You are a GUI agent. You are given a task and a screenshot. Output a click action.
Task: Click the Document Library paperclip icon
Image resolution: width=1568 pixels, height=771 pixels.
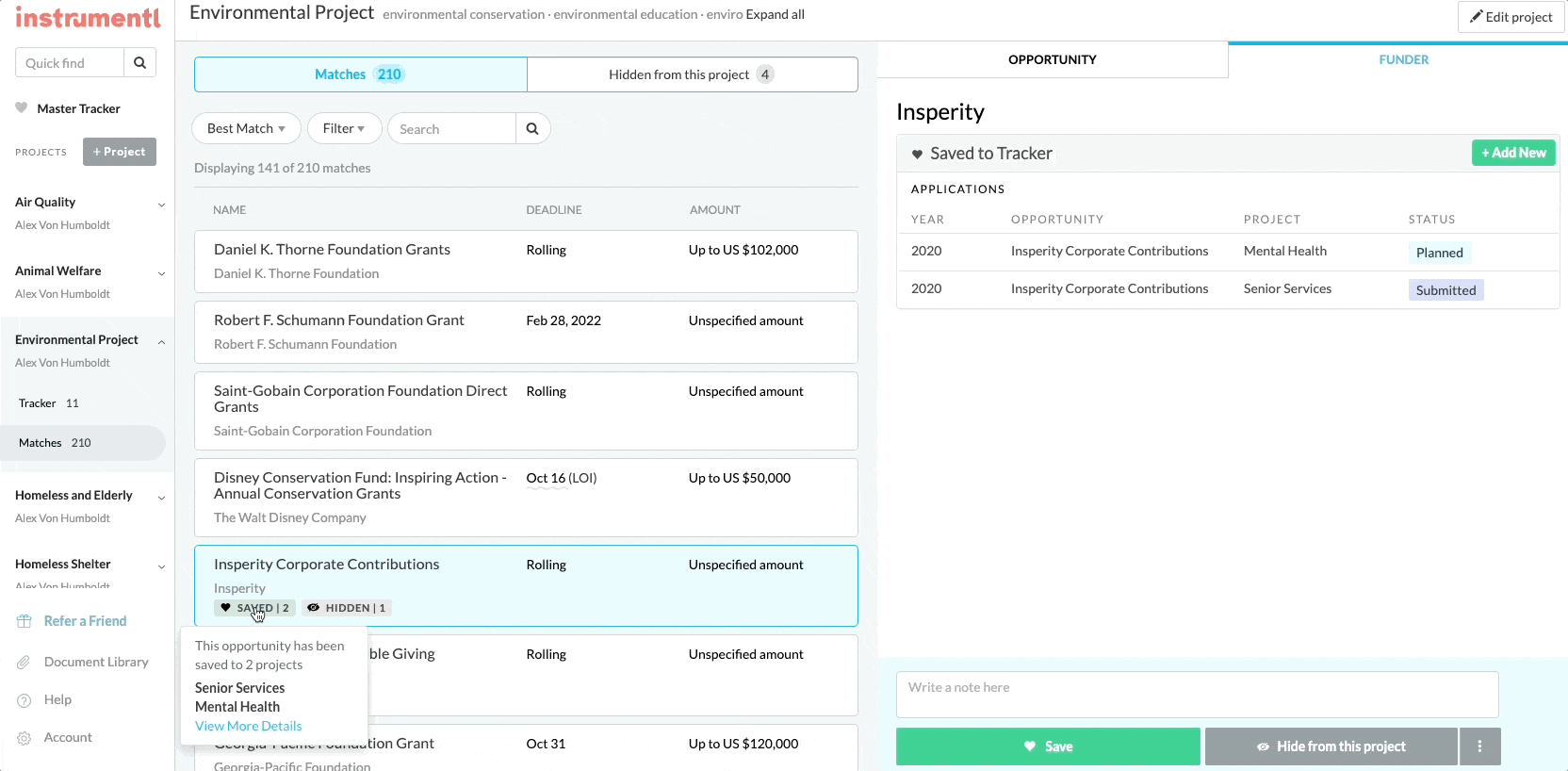click(x=24, y=663)
